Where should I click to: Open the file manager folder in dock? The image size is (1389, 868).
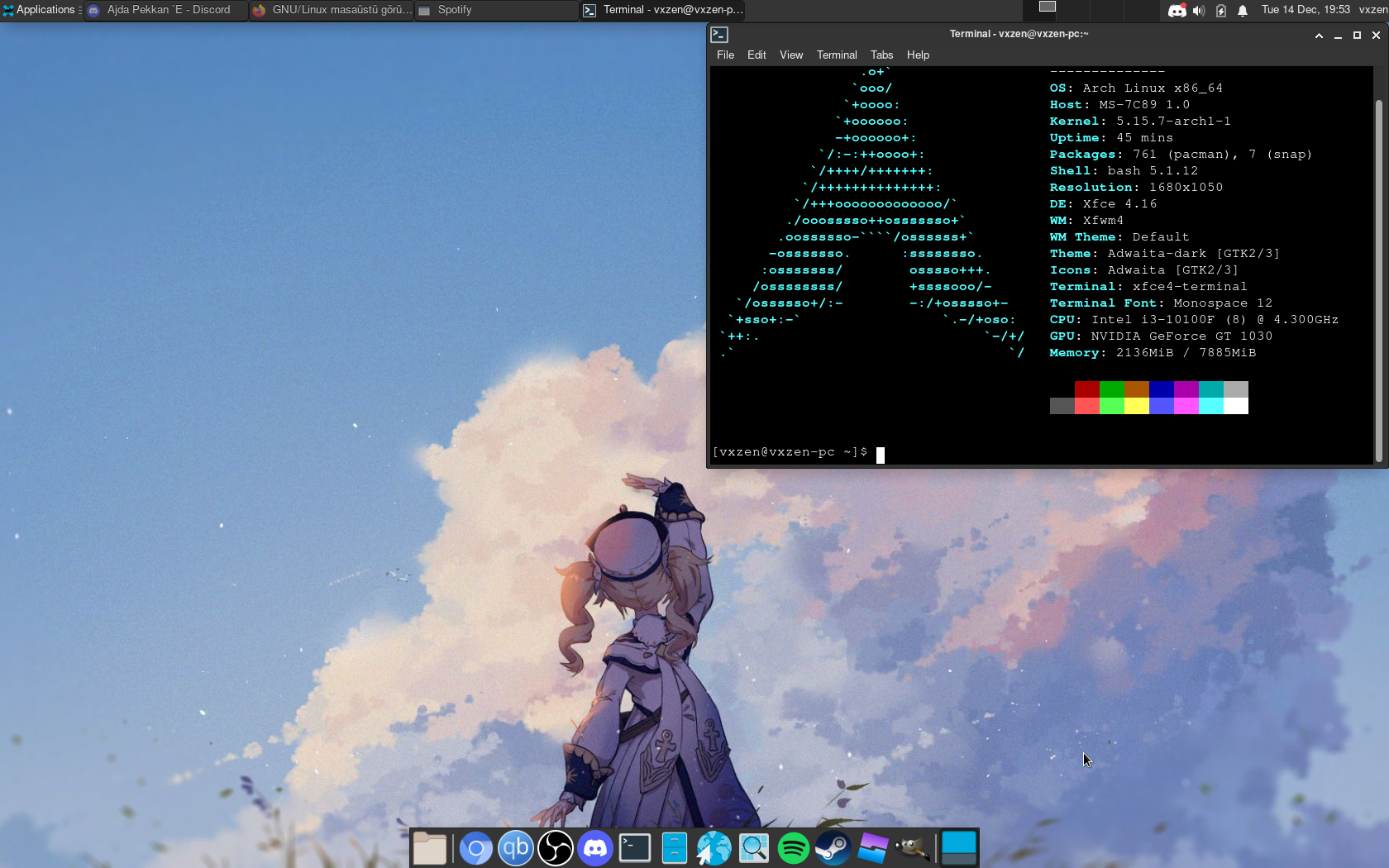click(430, 848)
